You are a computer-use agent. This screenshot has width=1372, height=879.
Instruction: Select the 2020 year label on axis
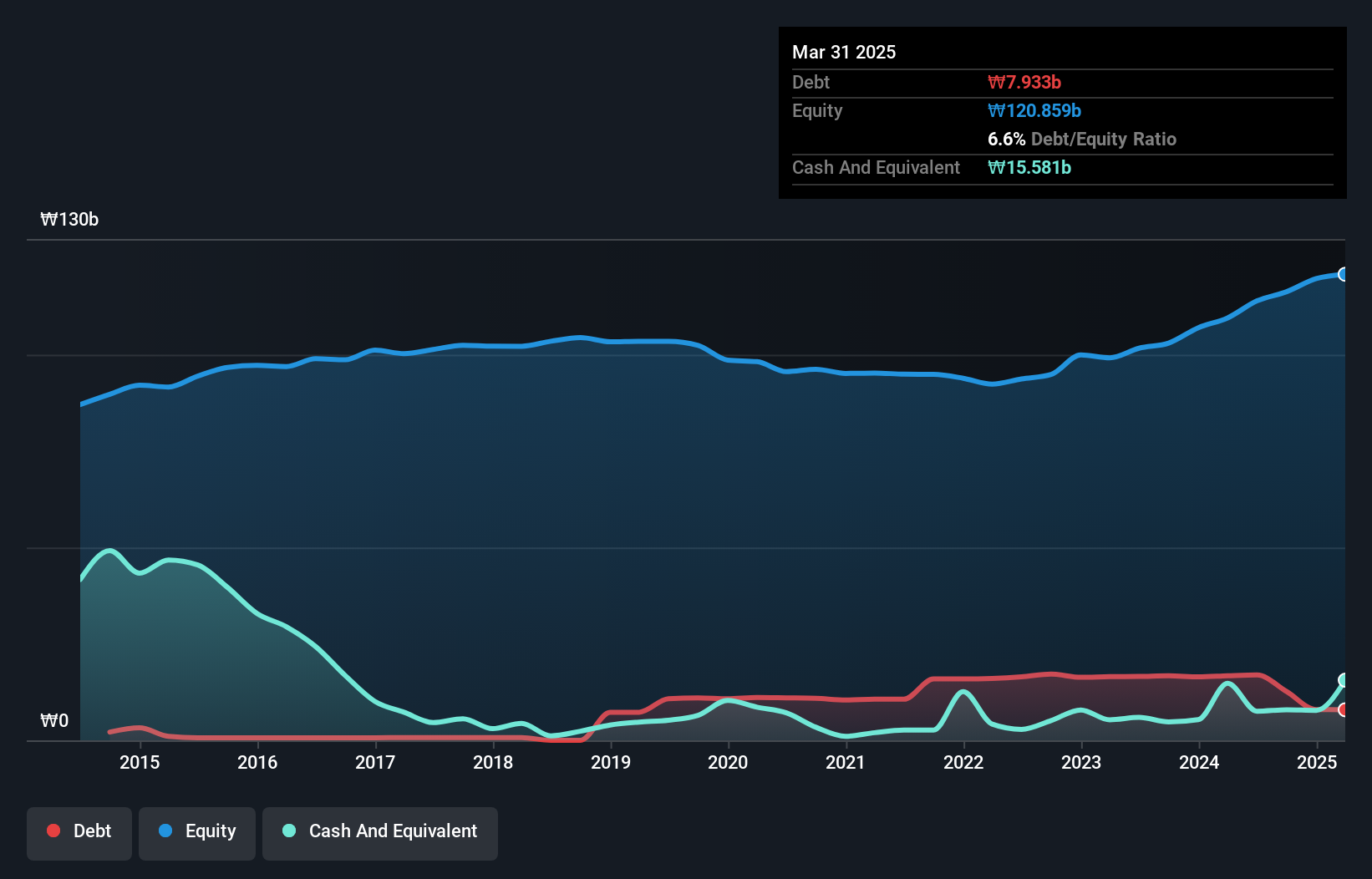click(x=728, y=762)
